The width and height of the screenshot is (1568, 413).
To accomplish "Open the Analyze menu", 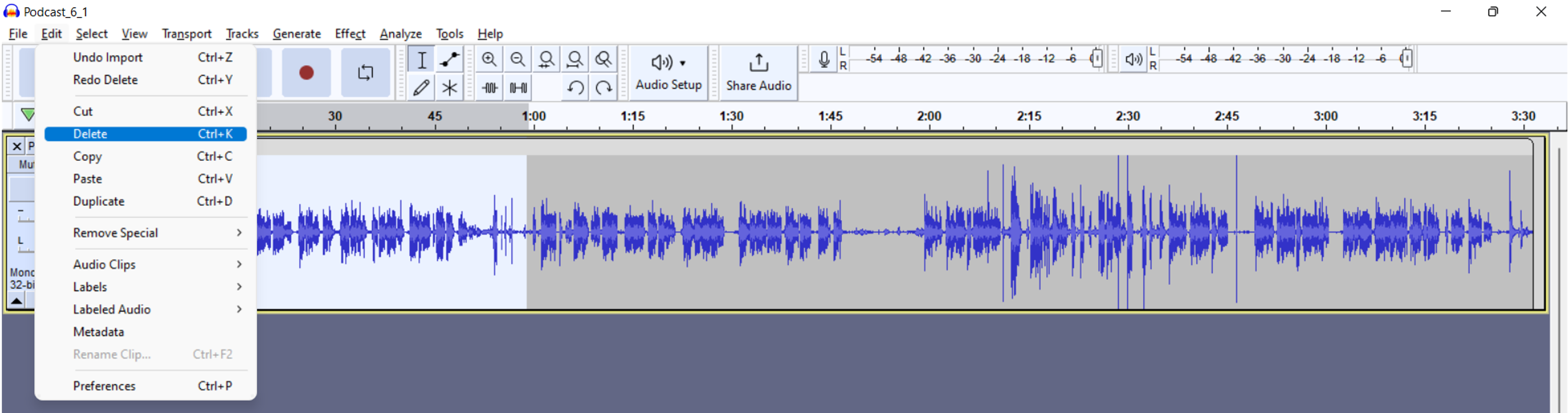I will click(x=401, y=34).
